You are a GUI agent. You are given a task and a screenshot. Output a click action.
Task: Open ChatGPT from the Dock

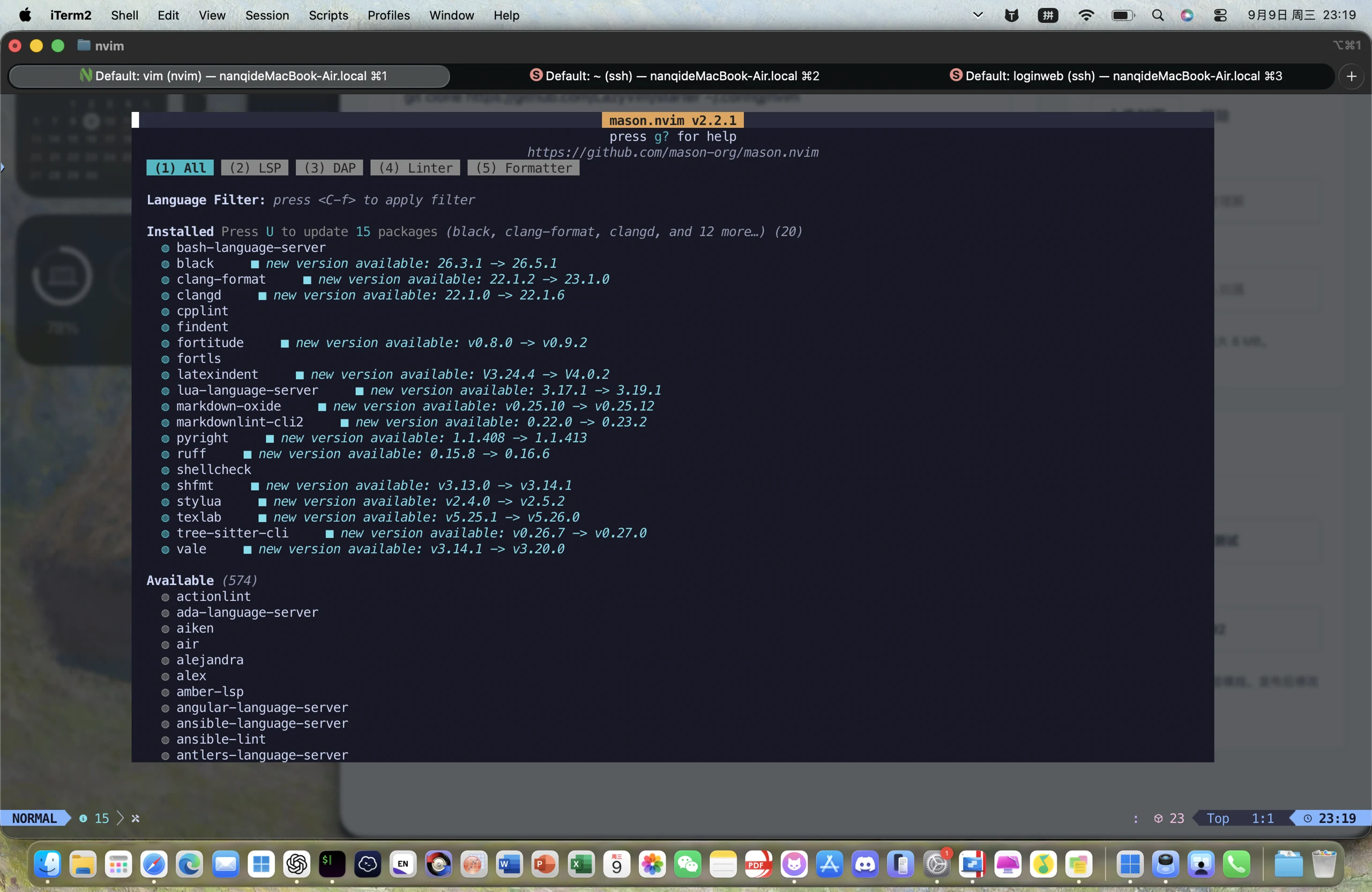[x=297, y=864]
